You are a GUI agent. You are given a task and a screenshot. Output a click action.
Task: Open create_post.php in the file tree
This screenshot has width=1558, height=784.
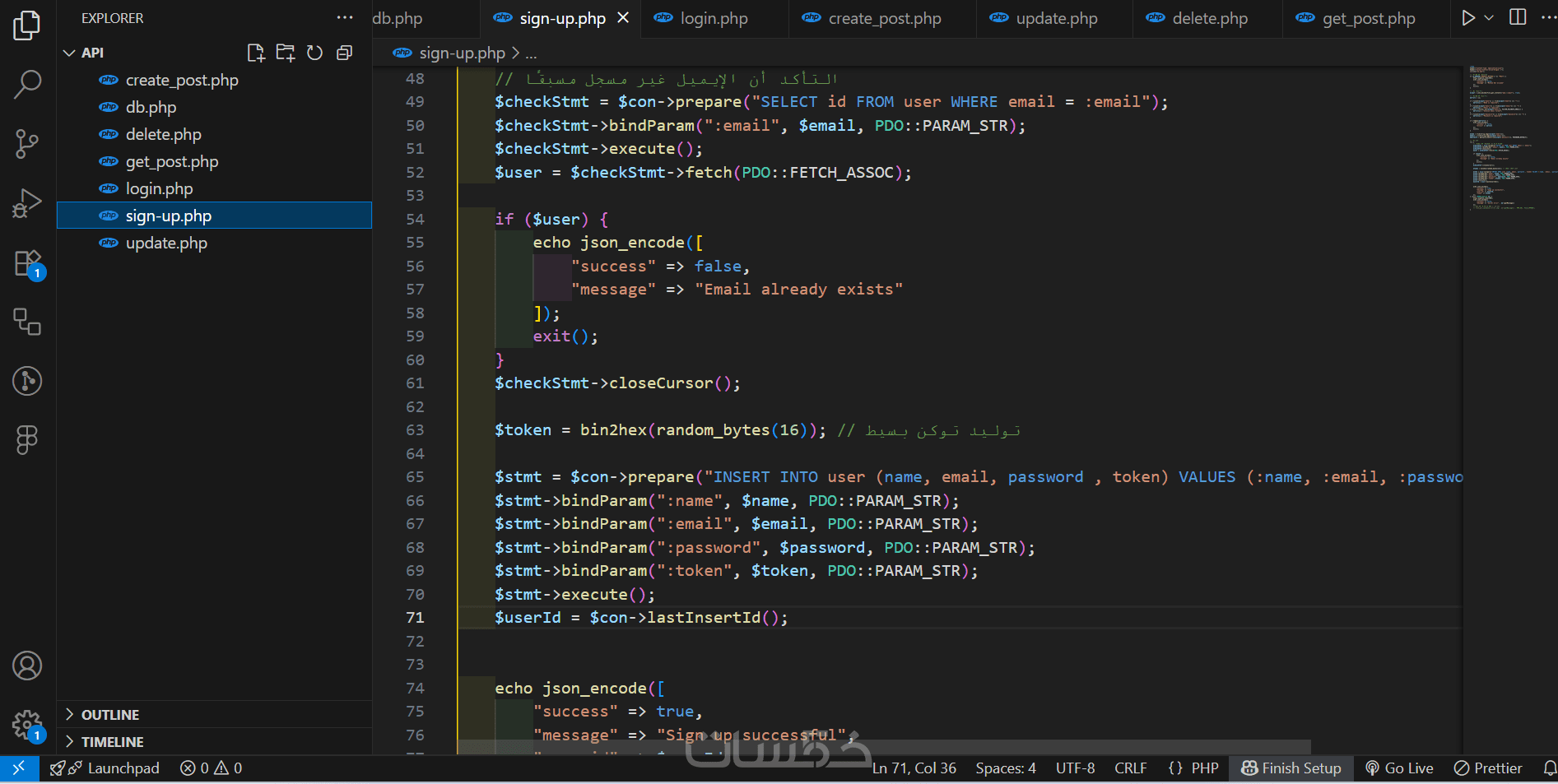(214, 80)
